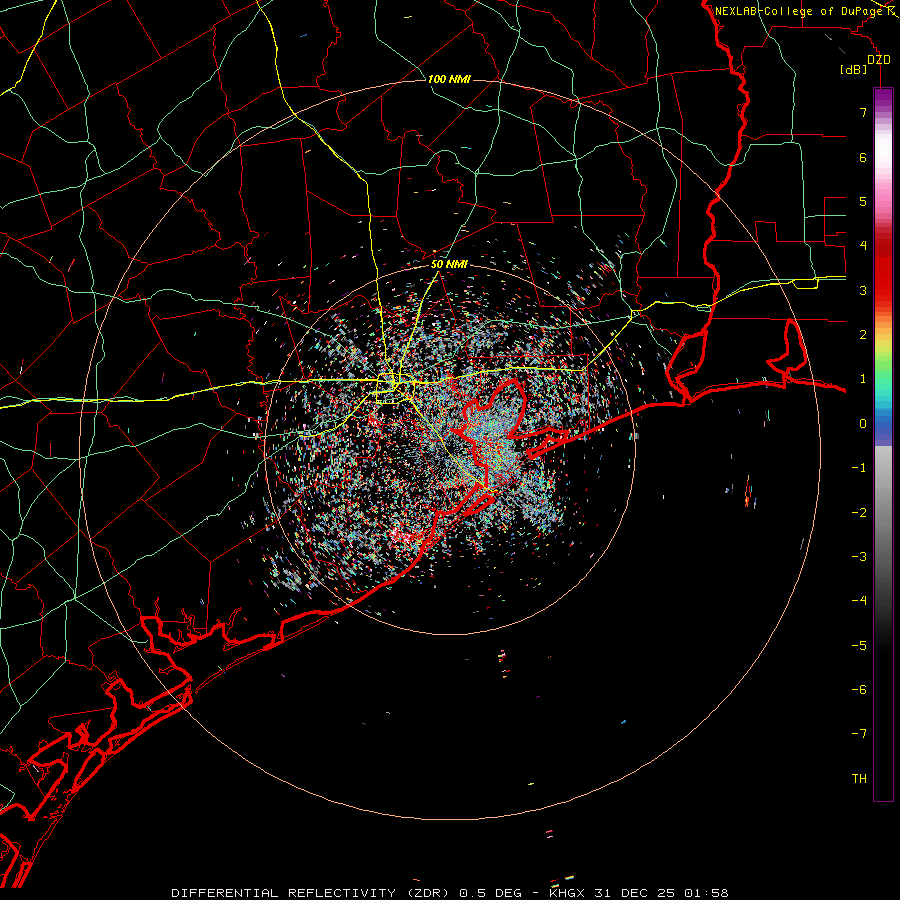Screen dimensions: 900x900
Task: Select the 50 NMI range ring label
Action: point(449,264)
